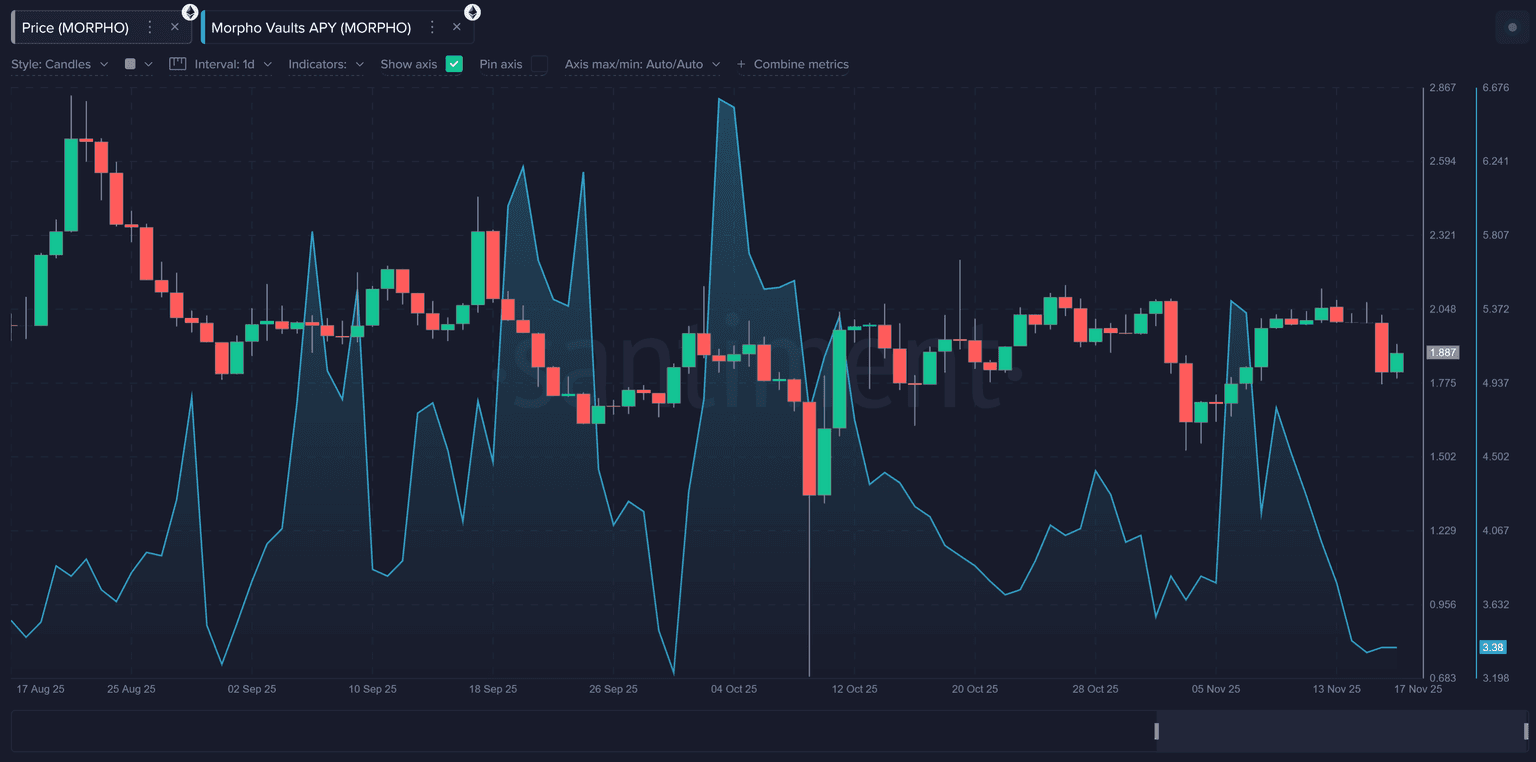
Task: Expand the Style: Candles dropdown
Action: [x=60, y=64]
